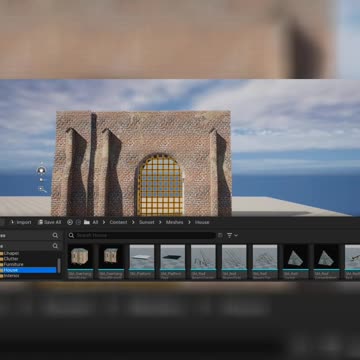The image size is (360, 360).
Task: Navigate to the Sunset breadcrumb folder
Action: [147, 222]
